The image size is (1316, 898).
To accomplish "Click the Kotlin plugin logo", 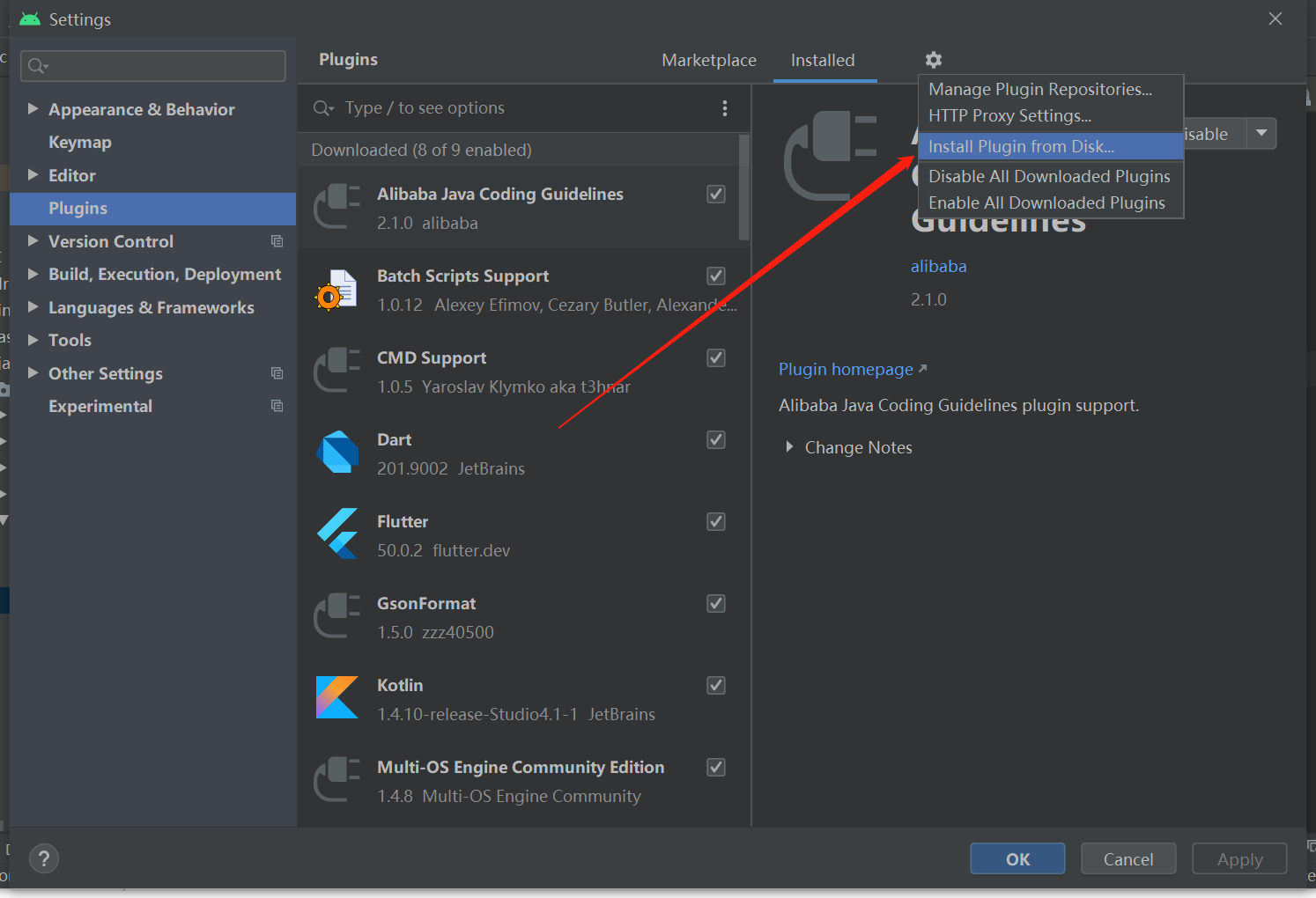I will tap(337, 697).
